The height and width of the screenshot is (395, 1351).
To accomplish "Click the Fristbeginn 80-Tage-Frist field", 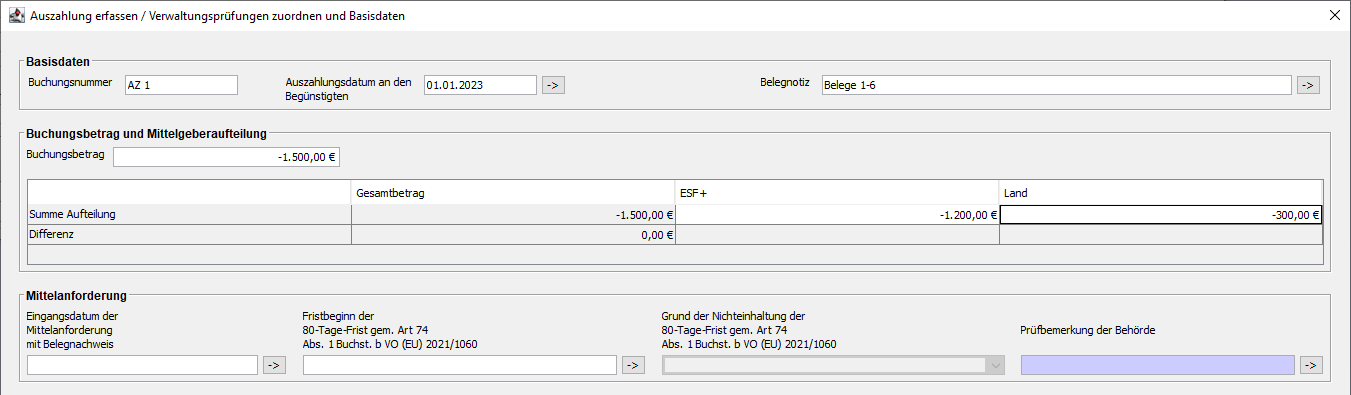I will [x=460, y=365].
